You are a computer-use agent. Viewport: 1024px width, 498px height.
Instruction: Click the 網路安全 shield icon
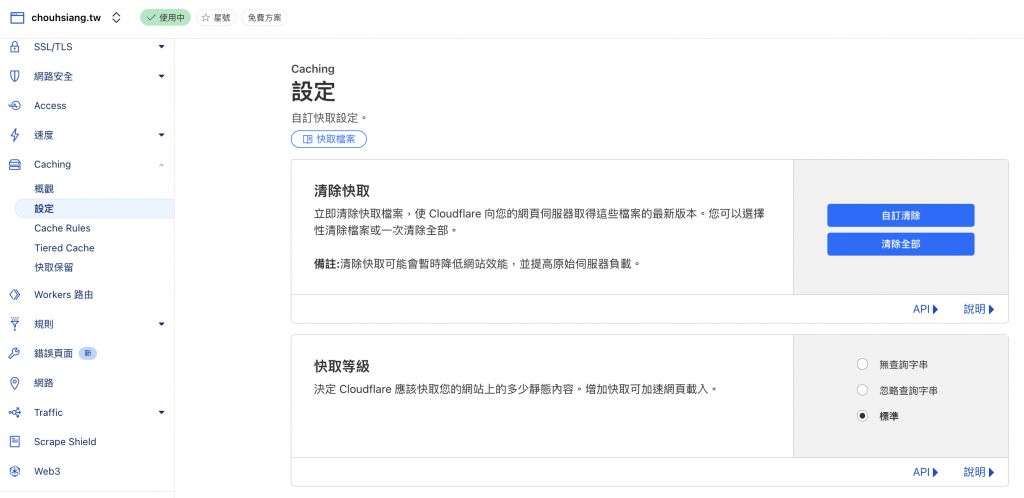pyautogui.click(x=15, y=76)
